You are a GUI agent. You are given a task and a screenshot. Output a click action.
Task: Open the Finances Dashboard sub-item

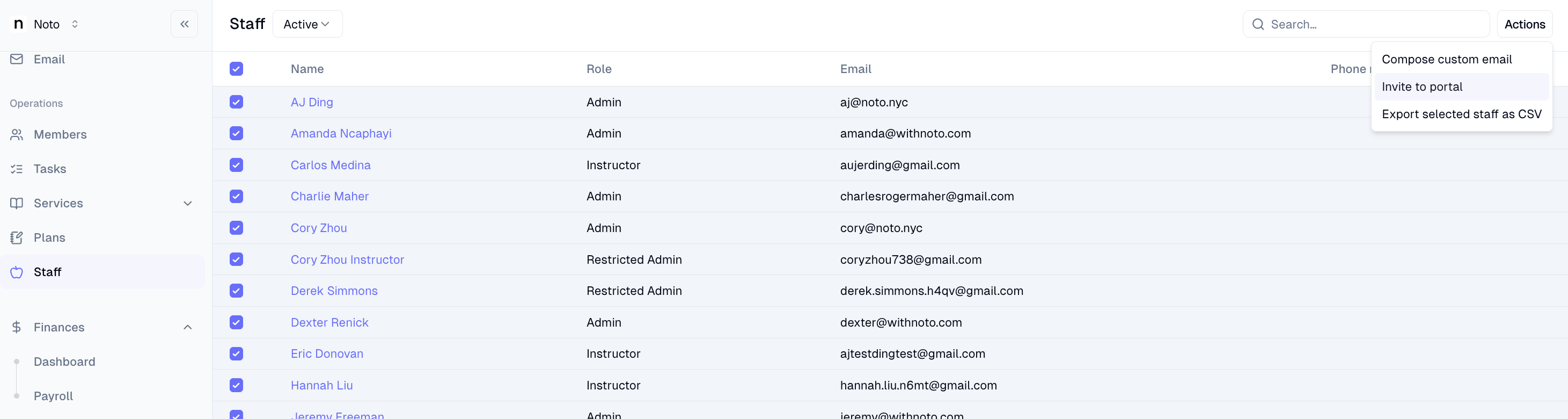pos(64,362)
